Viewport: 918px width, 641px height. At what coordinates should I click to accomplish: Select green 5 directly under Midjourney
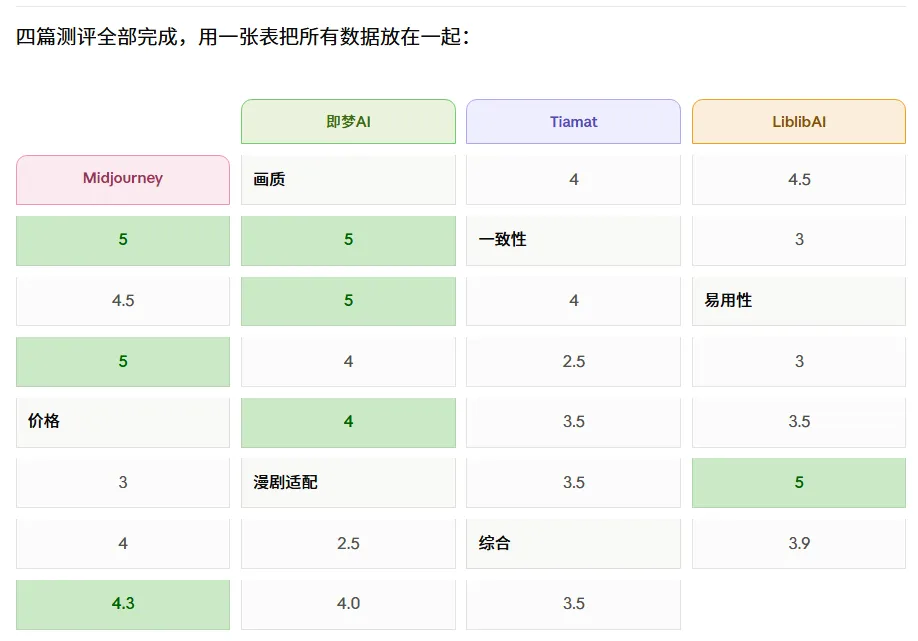pos(123,241)
